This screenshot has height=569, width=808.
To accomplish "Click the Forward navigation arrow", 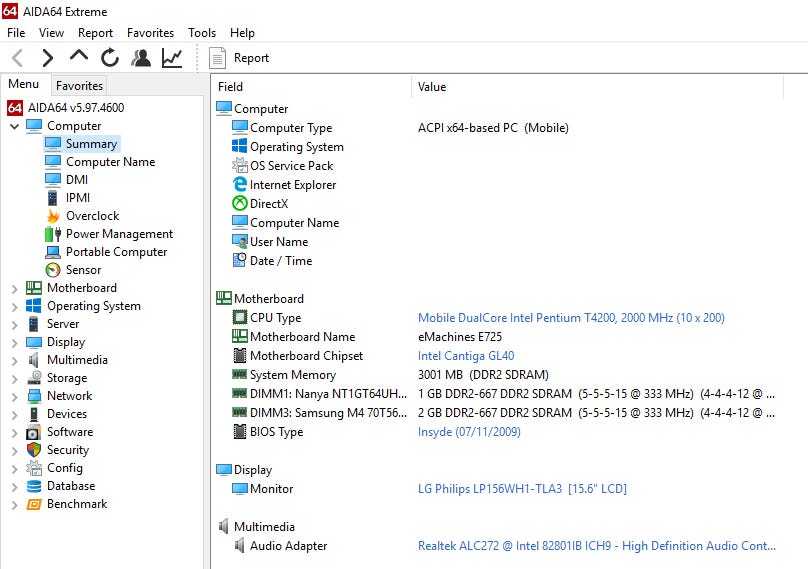I will point(47,58).
